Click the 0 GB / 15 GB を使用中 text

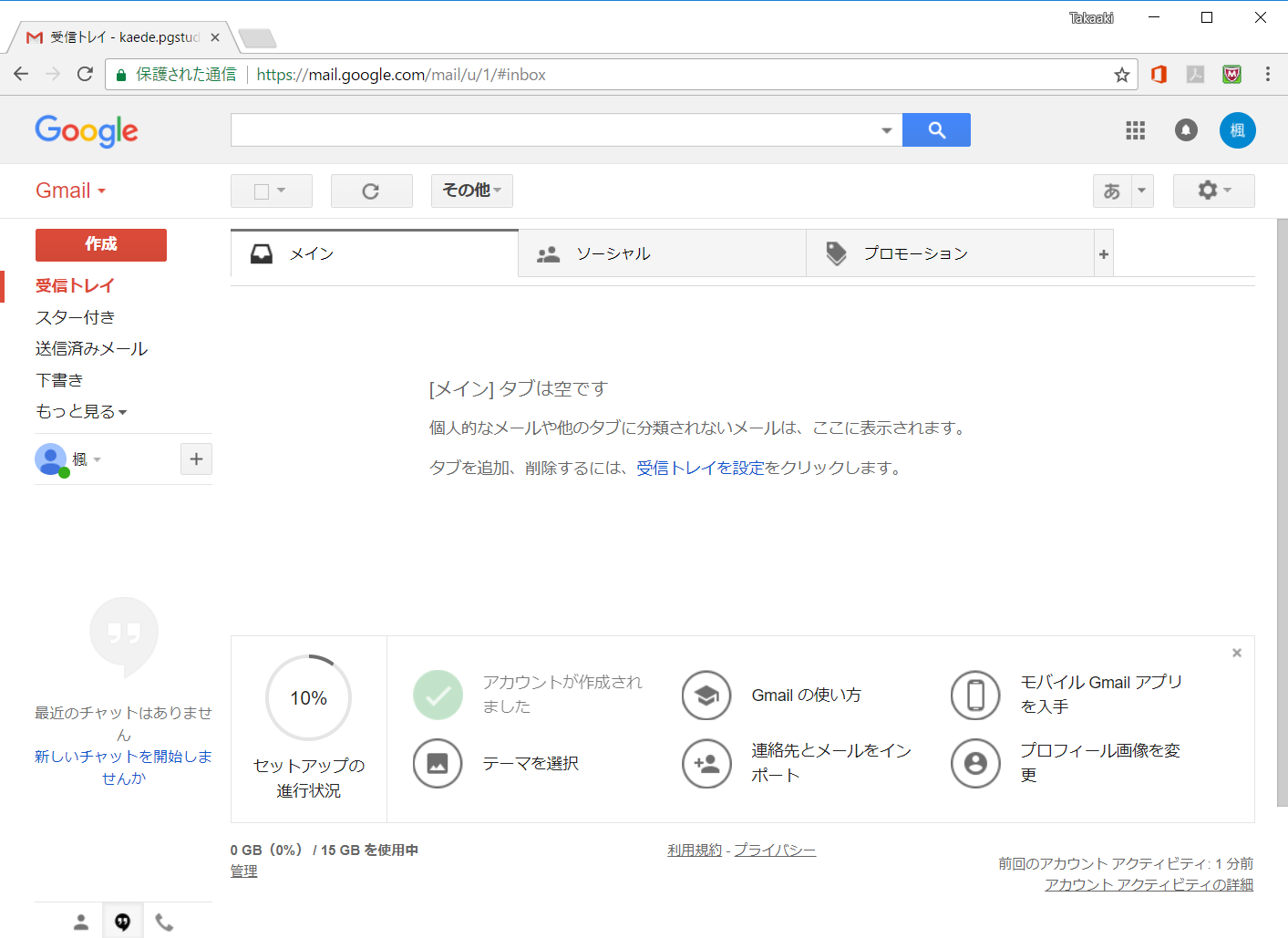tap(325, 850)
